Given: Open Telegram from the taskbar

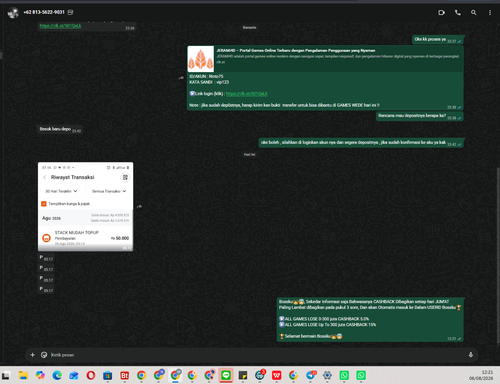Looking at the screenshot, I should coord(311,376).
